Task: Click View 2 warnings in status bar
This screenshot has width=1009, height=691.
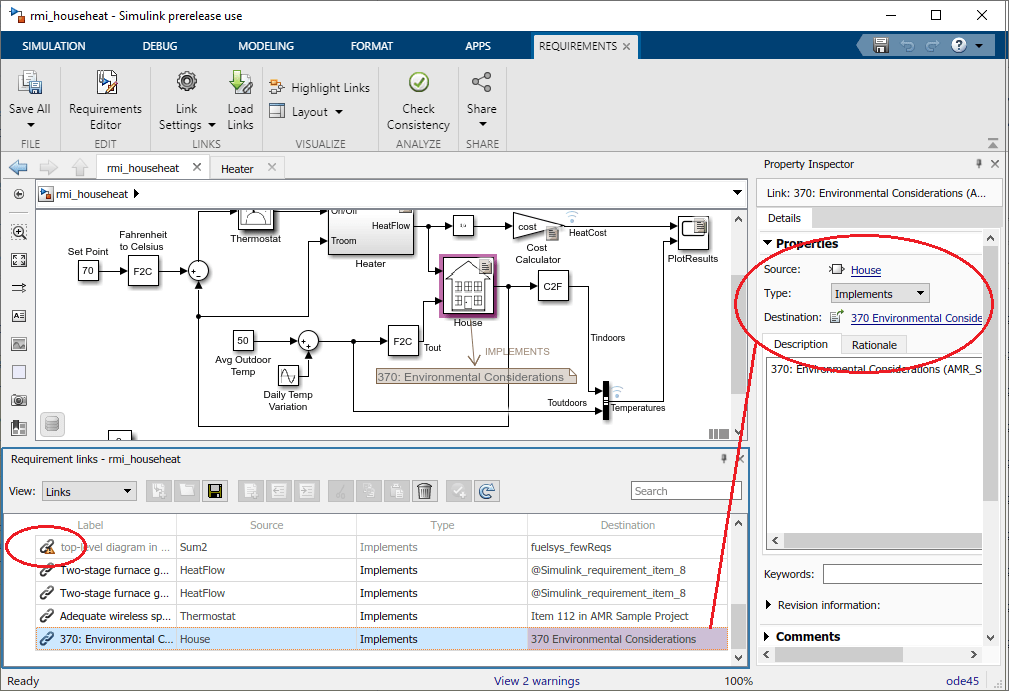Action: [x=537, y=681]
